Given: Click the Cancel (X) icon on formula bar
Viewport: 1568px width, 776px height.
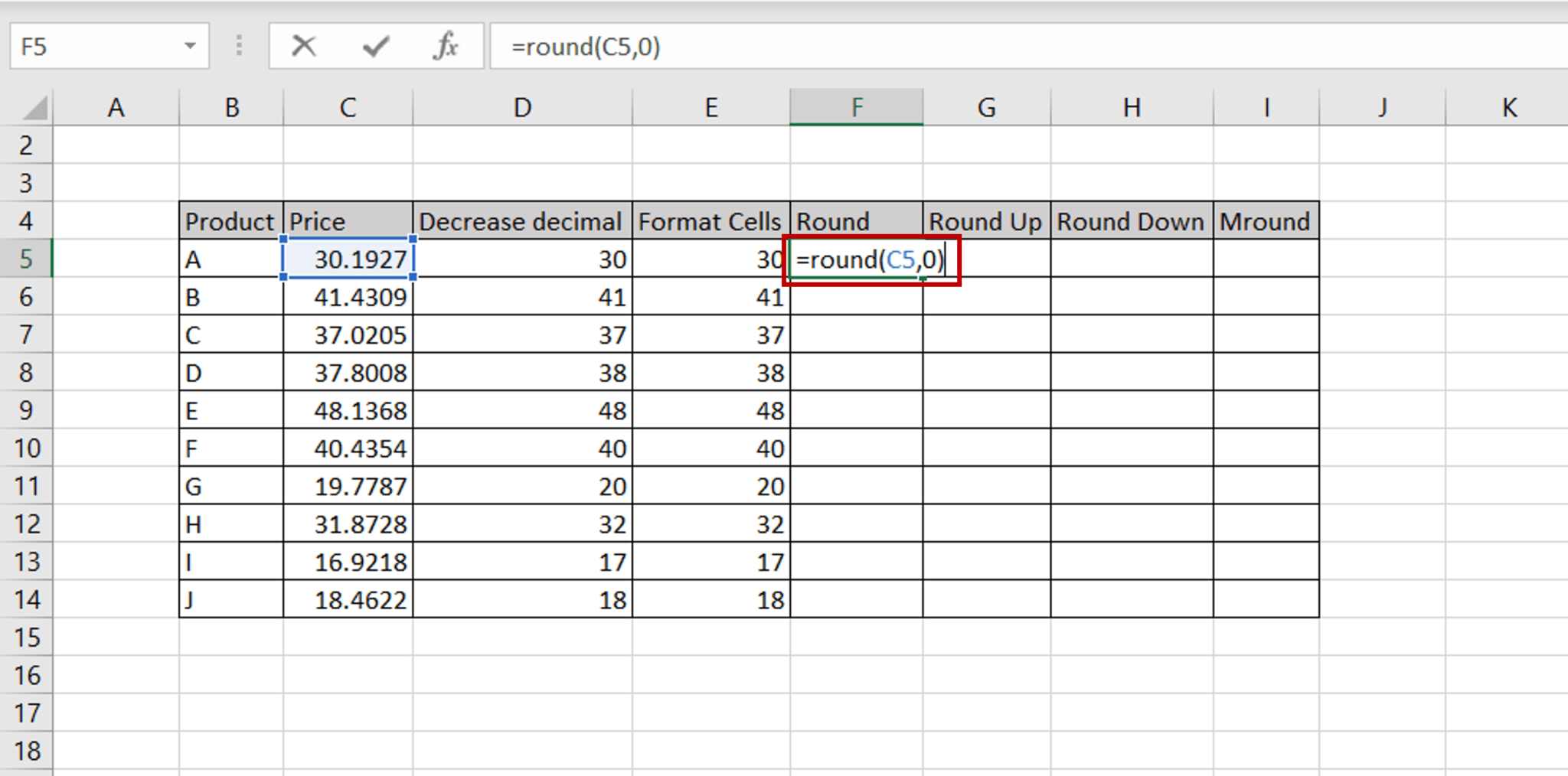Looking at the screenshot, I should (303, 46).
